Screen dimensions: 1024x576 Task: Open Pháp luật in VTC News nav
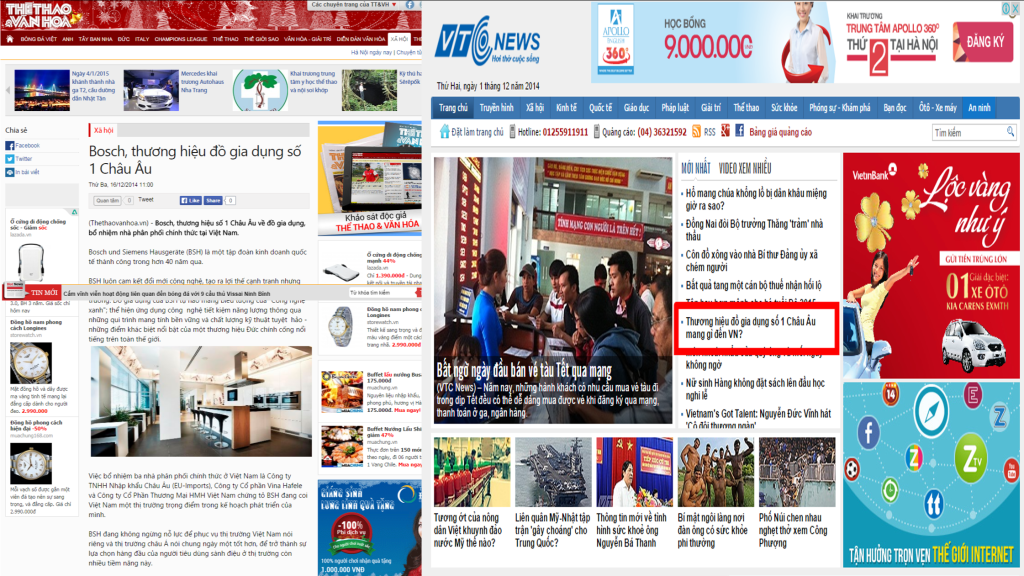pos(675,108)
